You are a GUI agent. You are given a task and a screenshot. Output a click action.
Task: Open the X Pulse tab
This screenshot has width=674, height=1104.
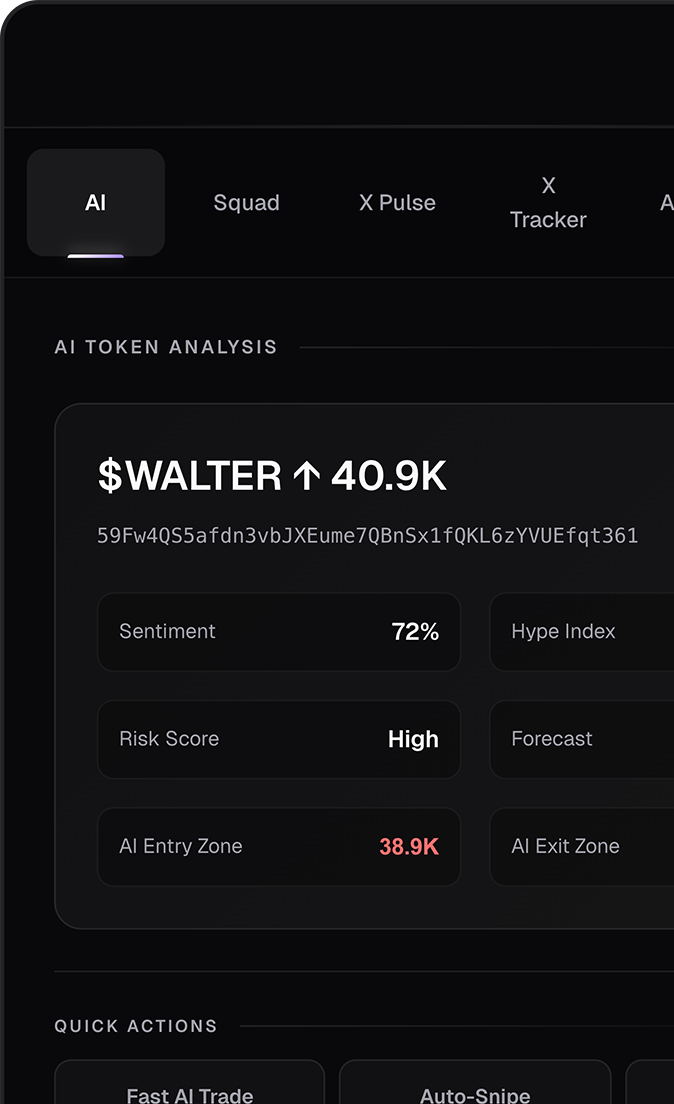pyautogui.click(x=397, y=202)
